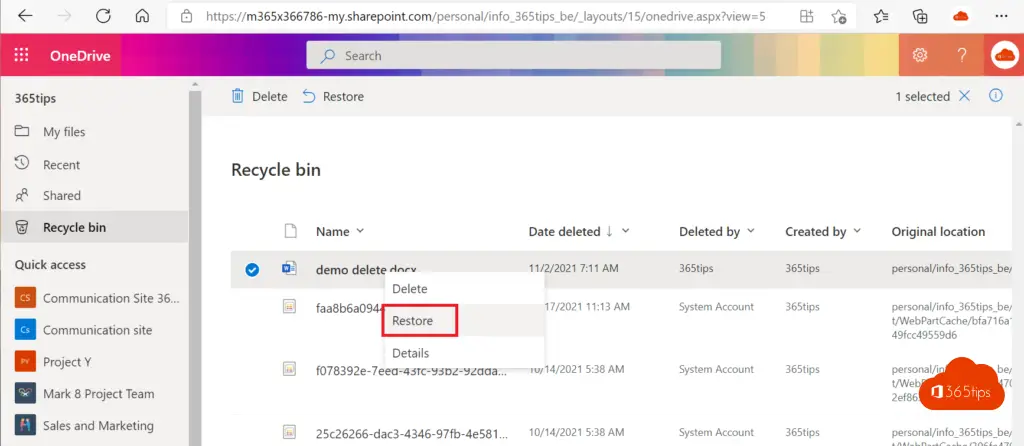Choose Details from the context menu

(464, 353)
